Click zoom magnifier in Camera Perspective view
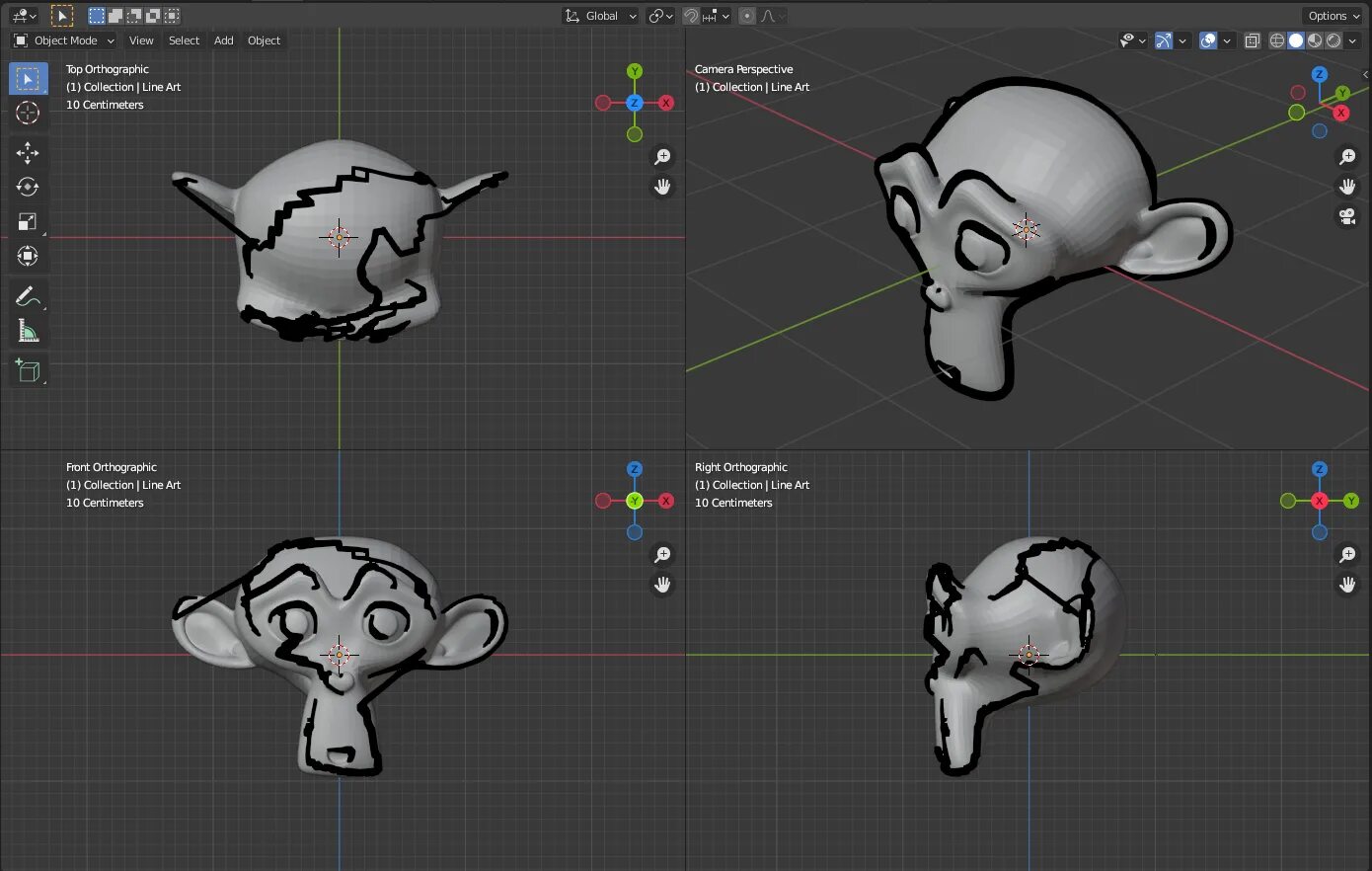1372x871 pixels. (x=1347, y=157)
